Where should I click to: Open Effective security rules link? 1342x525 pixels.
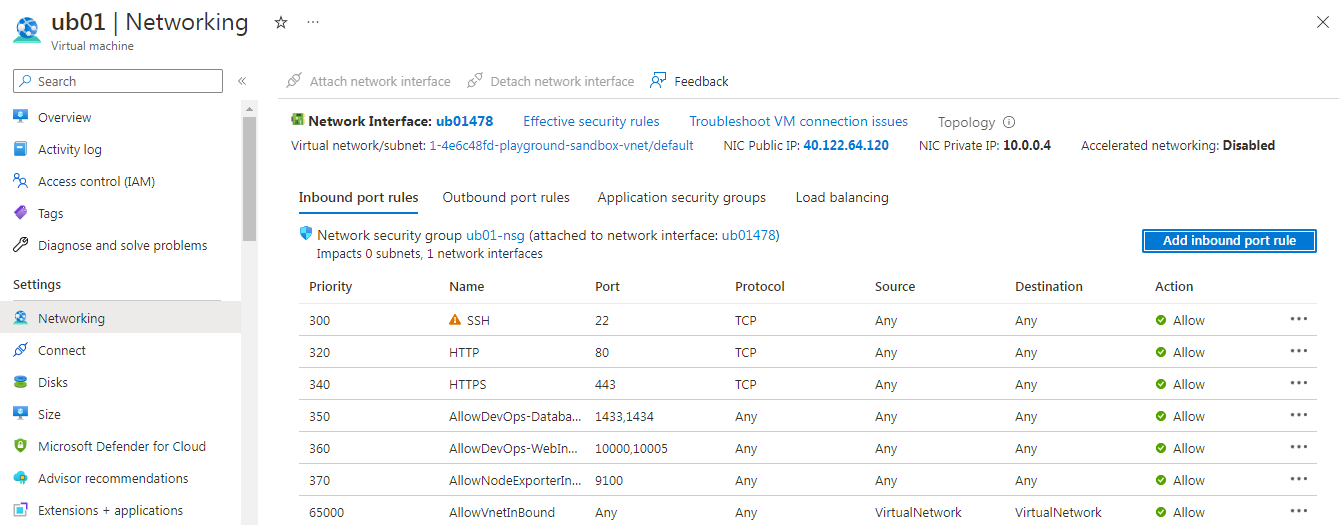[591, 121]
